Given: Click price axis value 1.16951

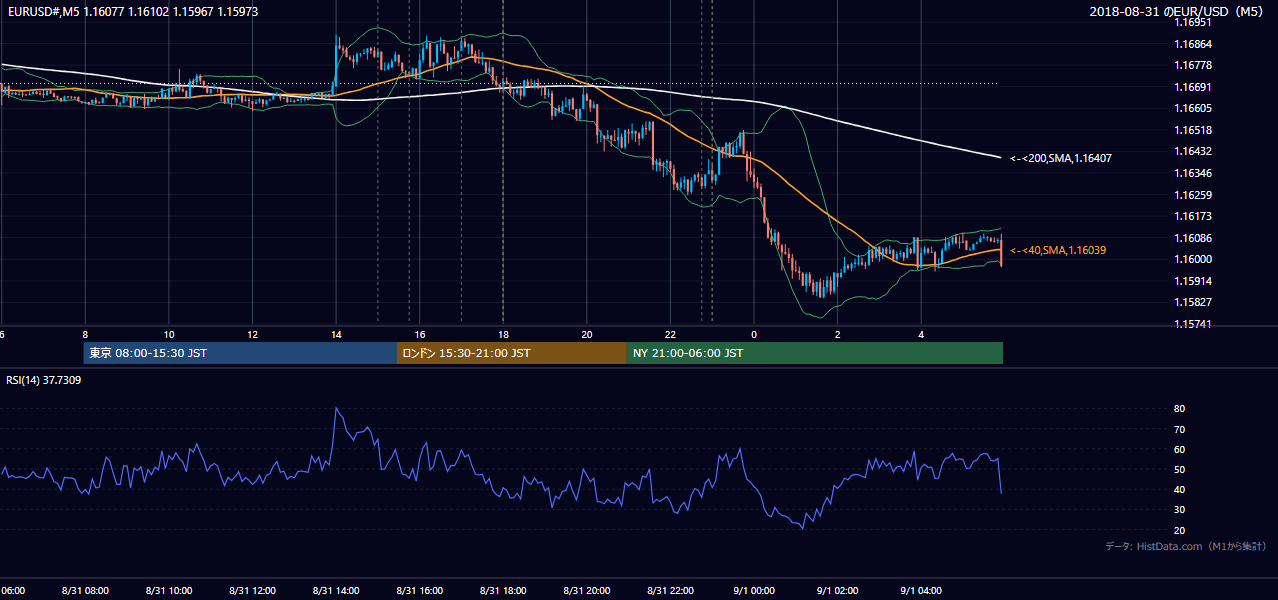Looking at the screenshot, I should click(1192, 22).
